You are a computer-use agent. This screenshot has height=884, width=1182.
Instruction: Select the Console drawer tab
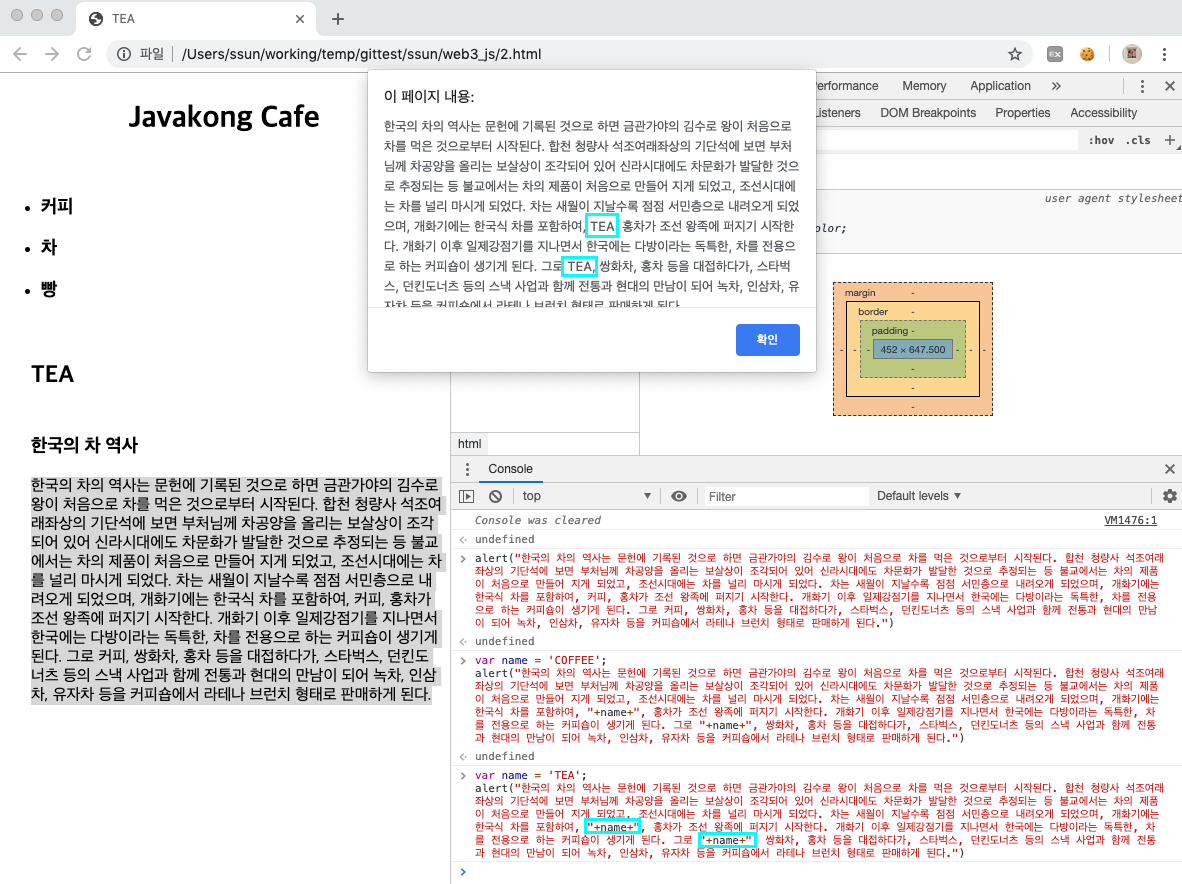[x=510, y=469]
